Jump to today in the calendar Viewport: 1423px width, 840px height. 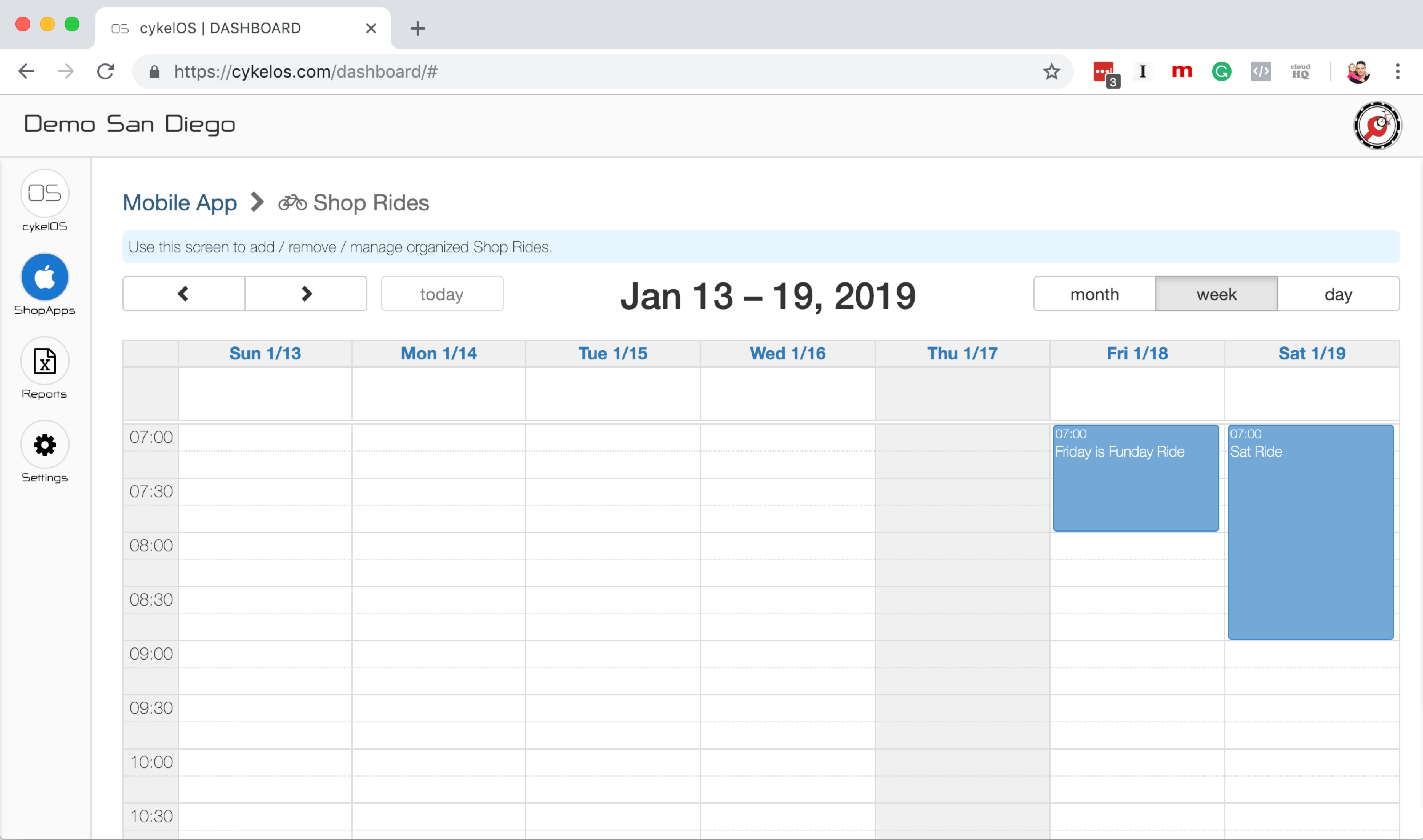pos(442,294)
